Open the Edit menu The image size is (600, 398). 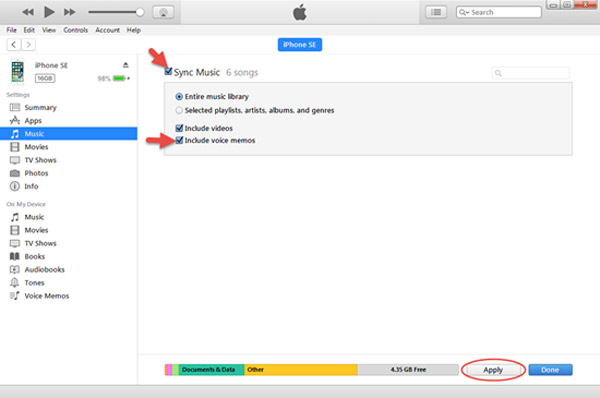(29, 30)
